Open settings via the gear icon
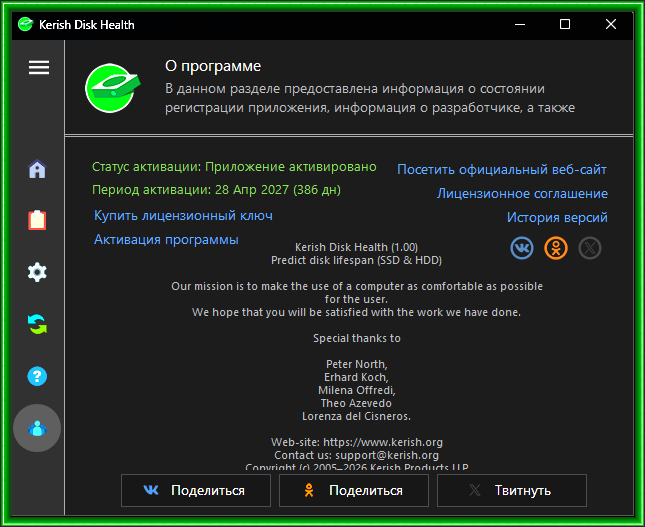This screenshot has width=645, height=527. pyautogui.click(x=37, y=272)
